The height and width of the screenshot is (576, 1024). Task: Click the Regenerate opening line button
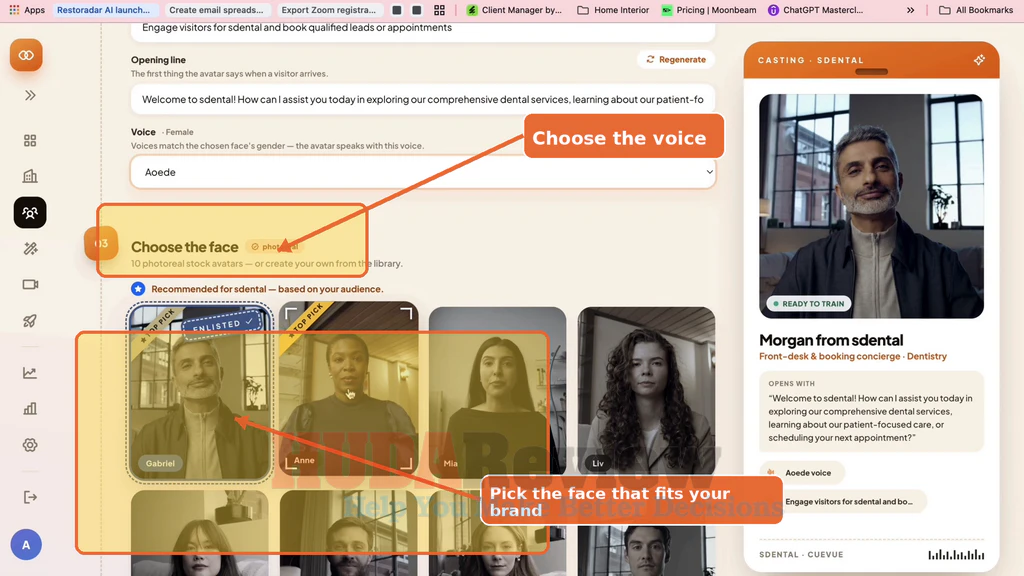coord(676,59)
